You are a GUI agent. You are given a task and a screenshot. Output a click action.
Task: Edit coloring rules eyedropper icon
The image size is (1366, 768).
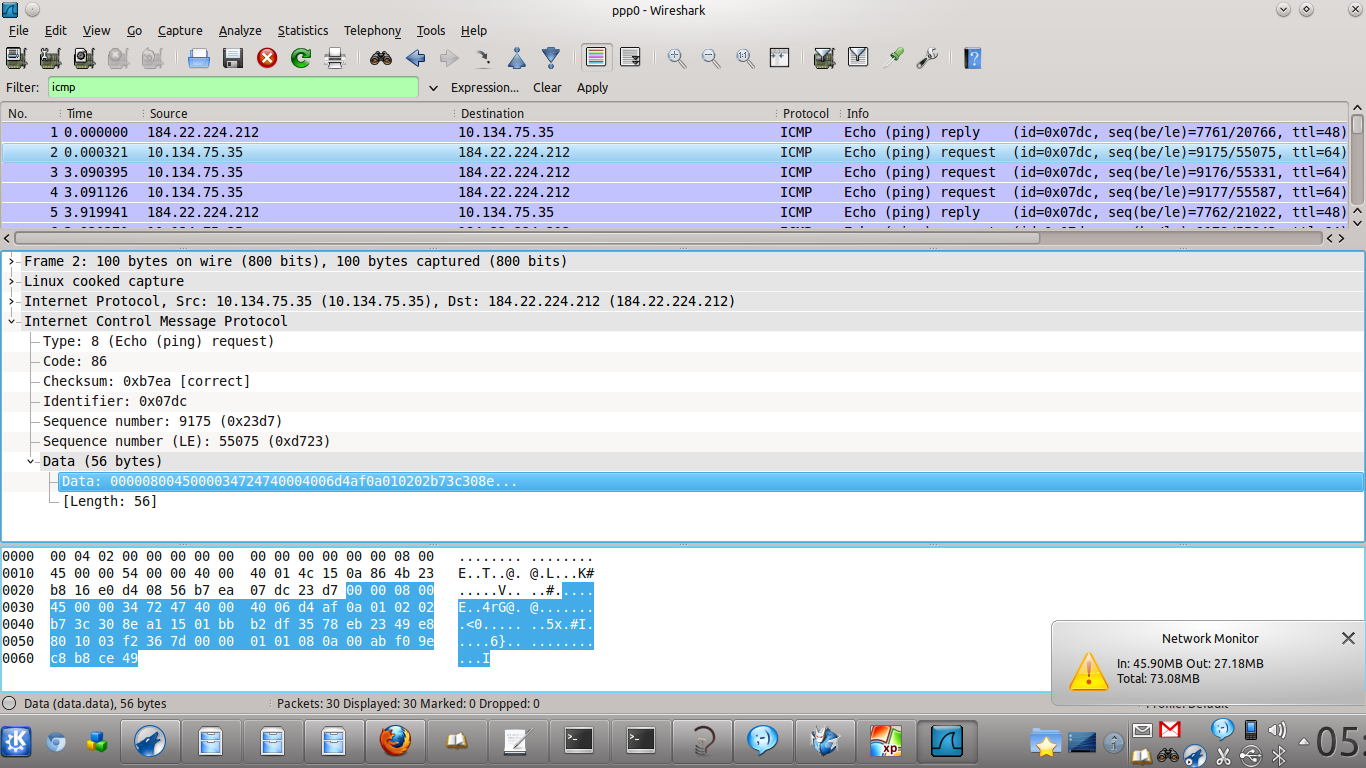click(893, 58)
